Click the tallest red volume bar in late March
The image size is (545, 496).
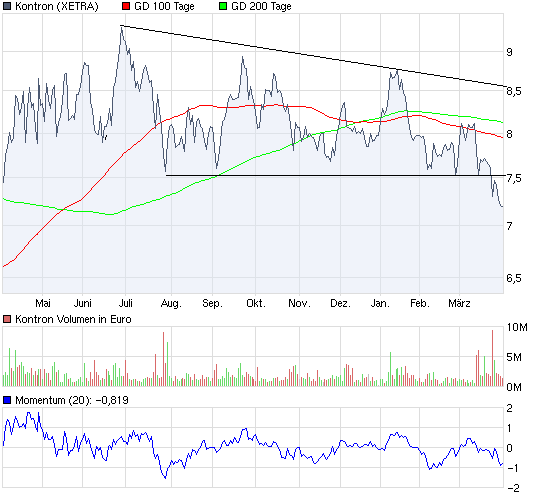[493, 358]
